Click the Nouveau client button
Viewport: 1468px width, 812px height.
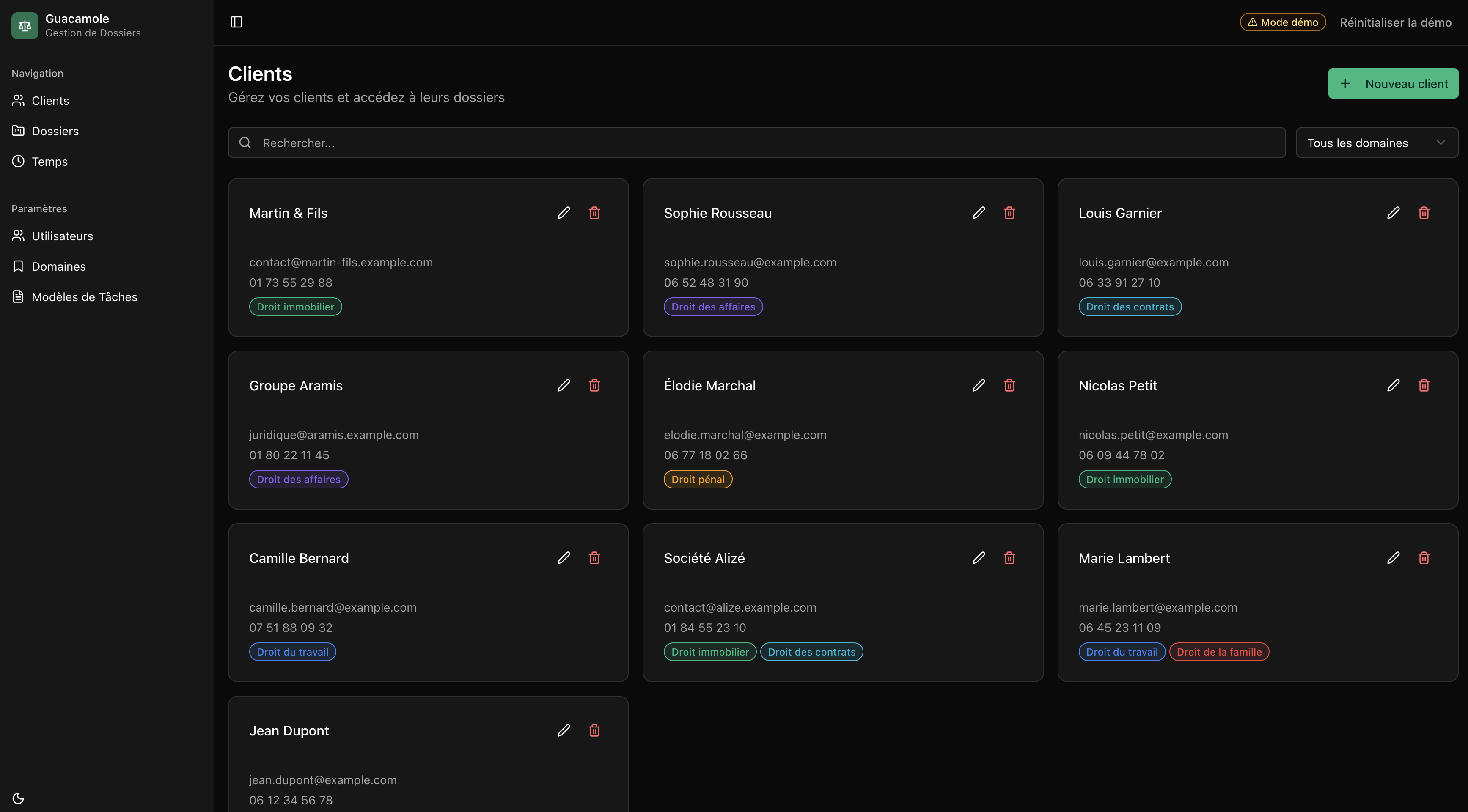tap(1393, 84)
